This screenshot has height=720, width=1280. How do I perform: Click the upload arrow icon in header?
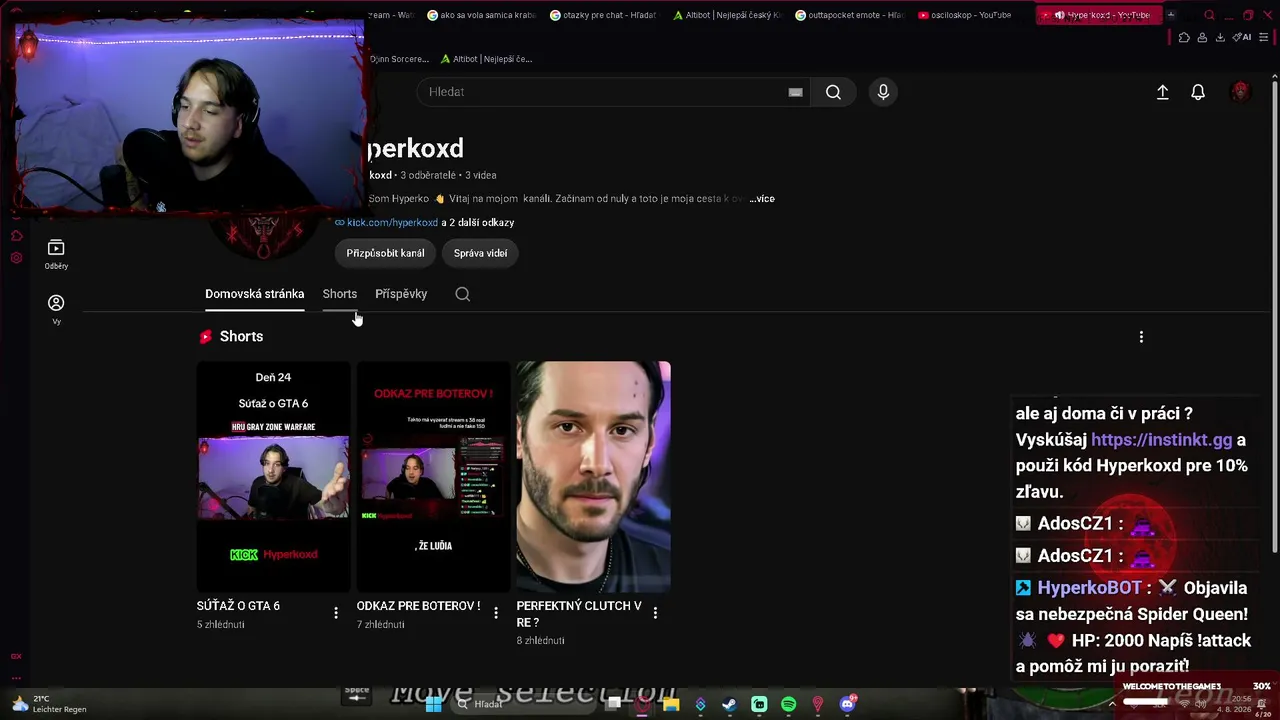click(1162, 92)
